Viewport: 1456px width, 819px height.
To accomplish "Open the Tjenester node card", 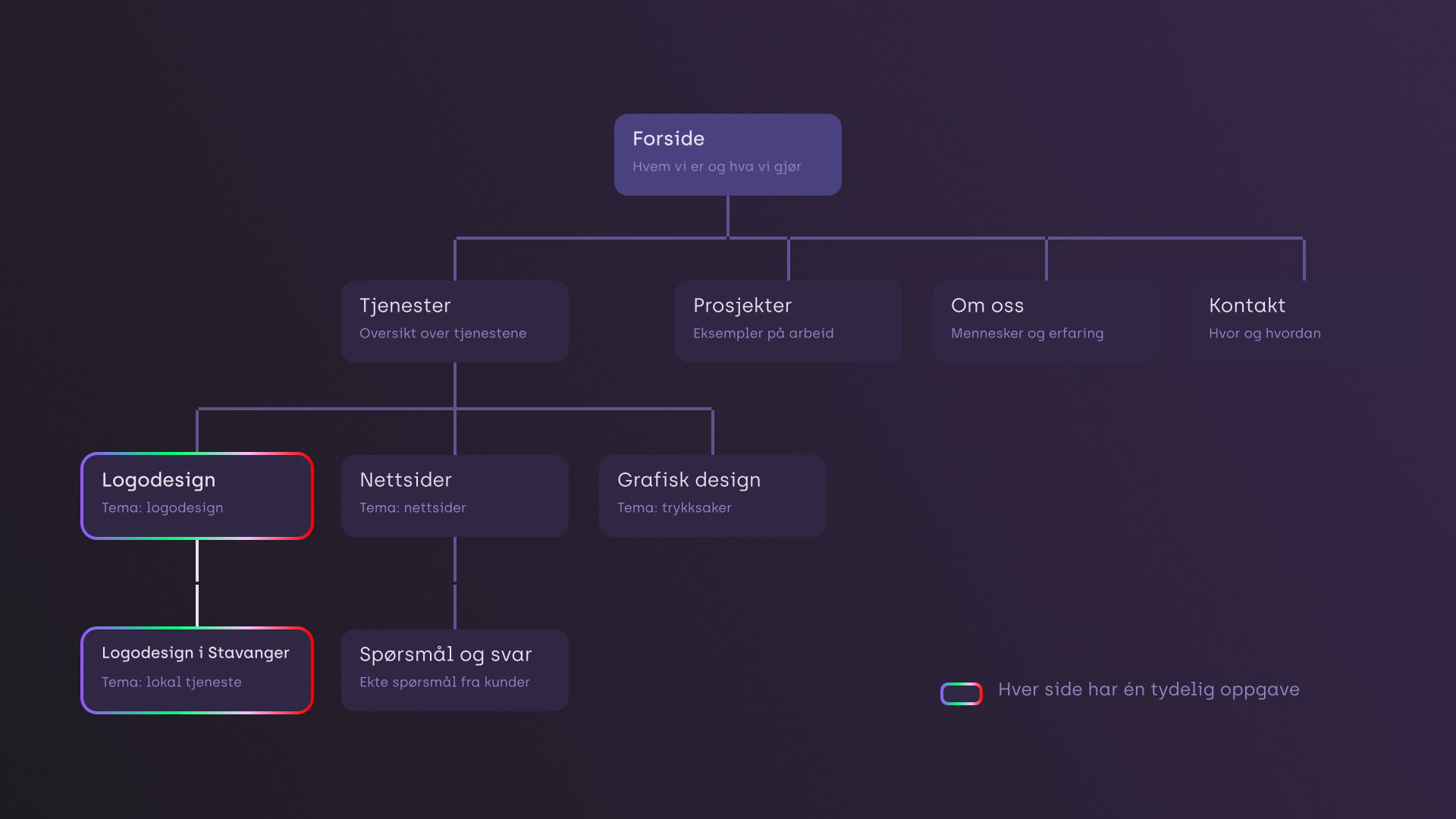I will [455, 322].
